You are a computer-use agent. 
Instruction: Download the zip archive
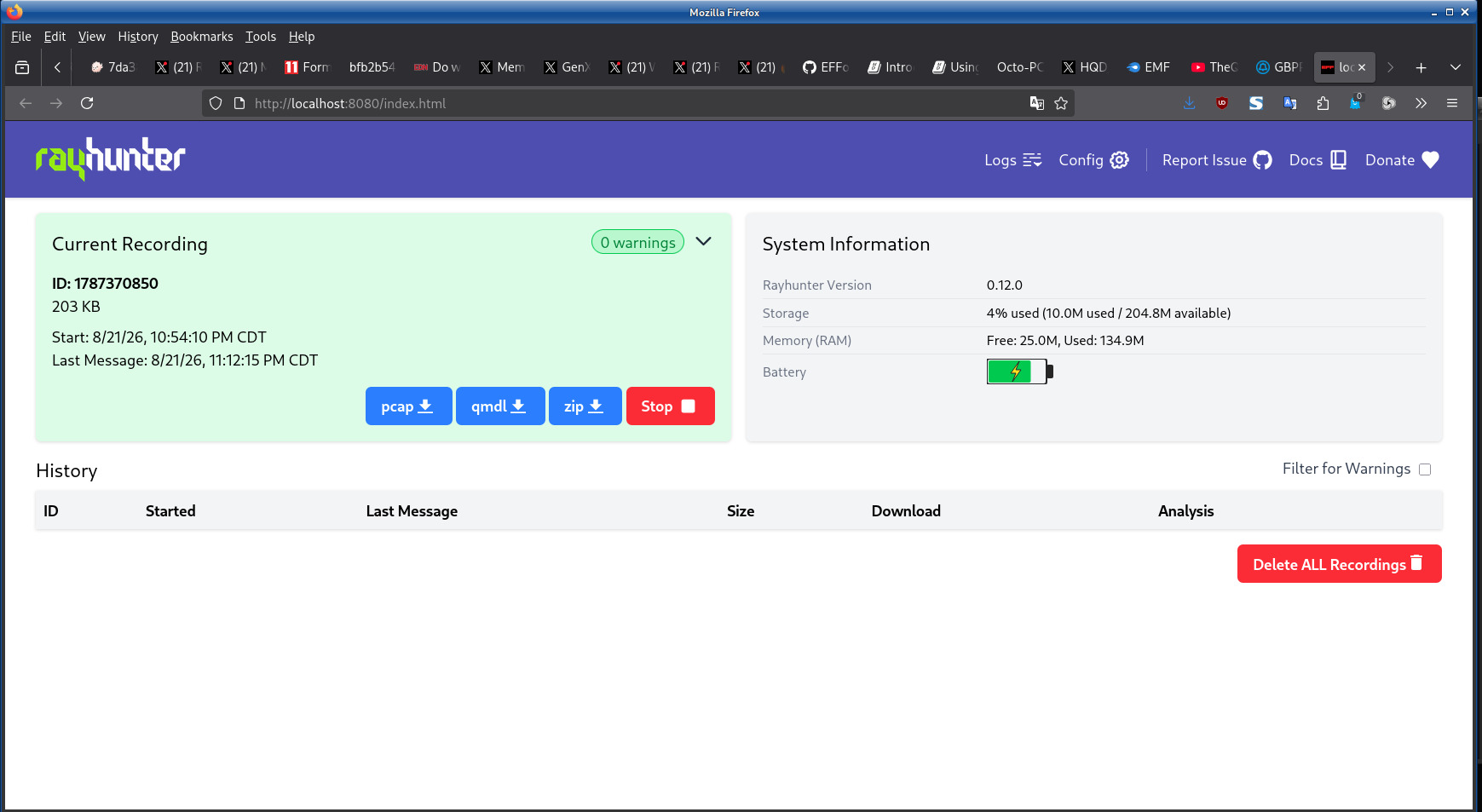tap(585, 406)
